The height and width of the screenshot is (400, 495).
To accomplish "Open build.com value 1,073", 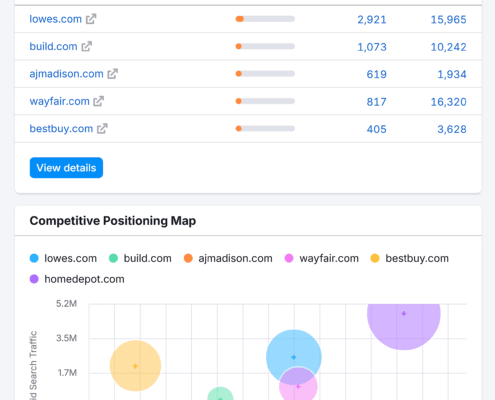I will [372, 47].
